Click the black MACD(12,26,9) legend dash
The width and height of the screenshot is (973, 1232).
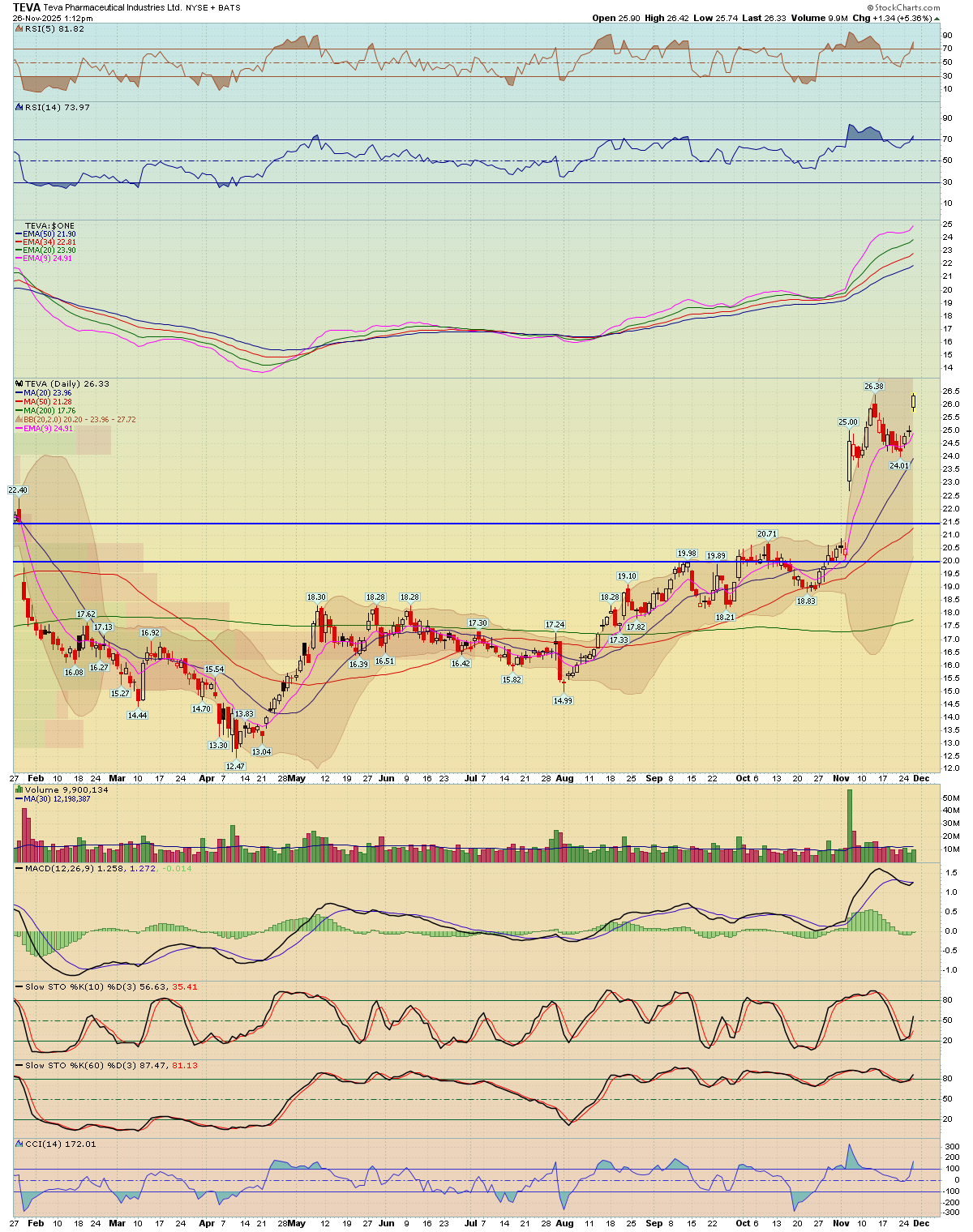coord(19,868)
